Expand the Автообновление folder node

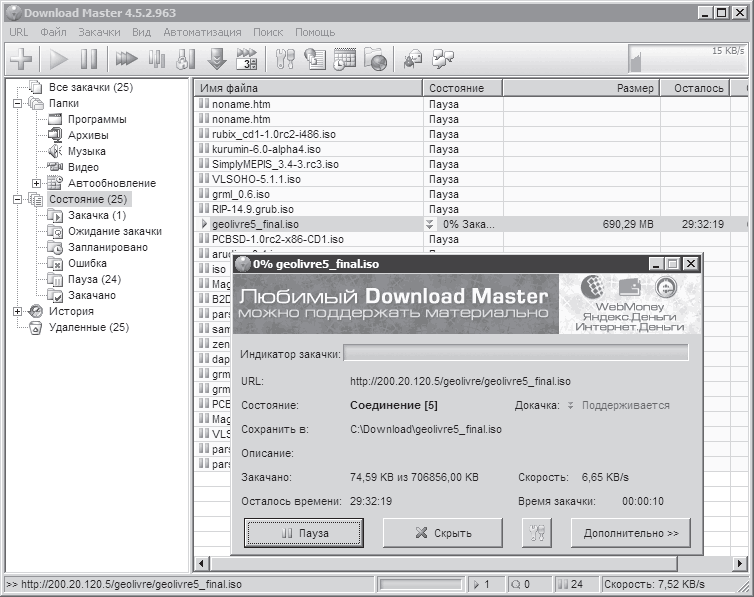pos(37,183)
